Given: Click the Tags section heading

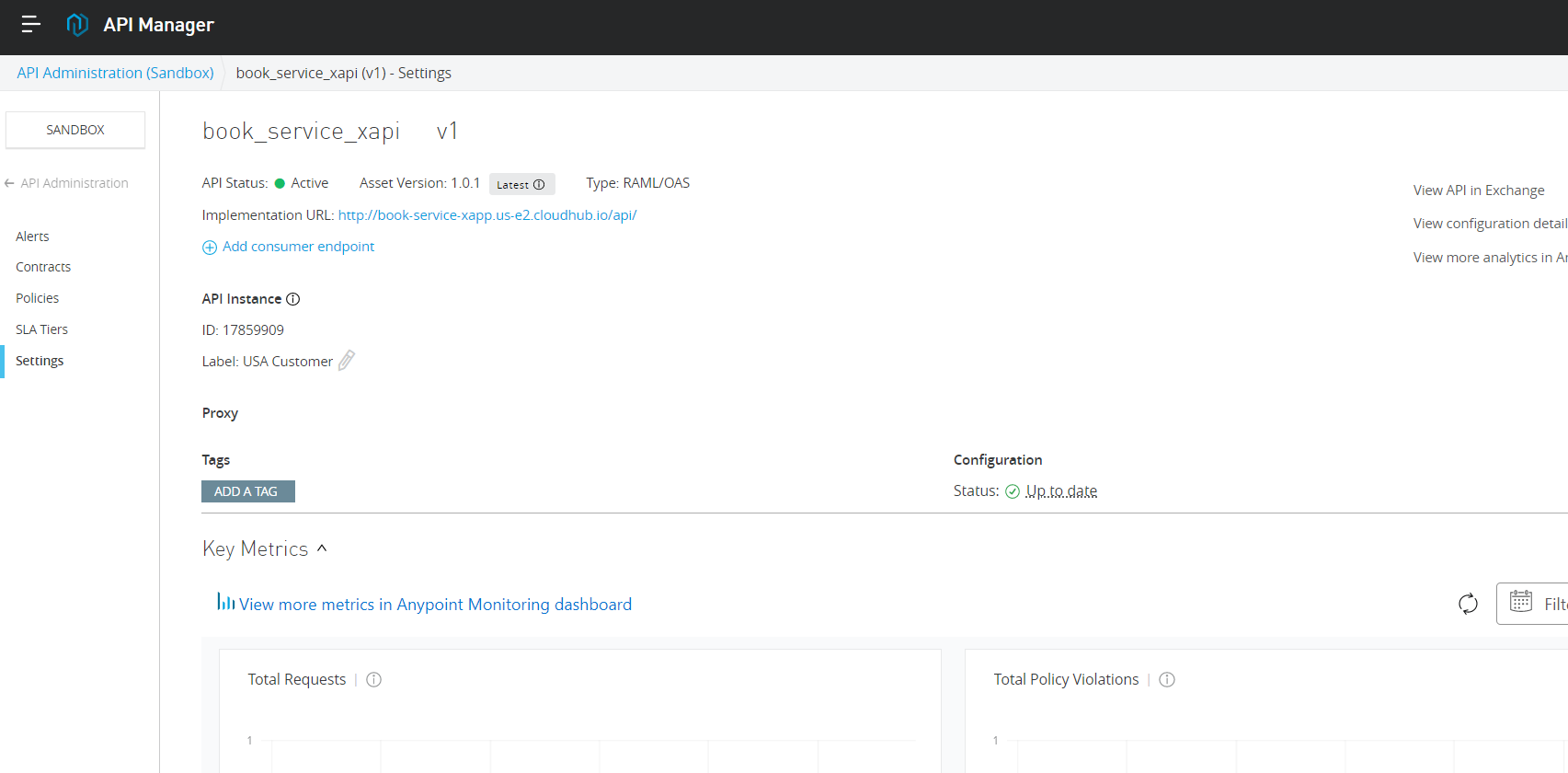Looking at the screenshot, I should 216,460.
